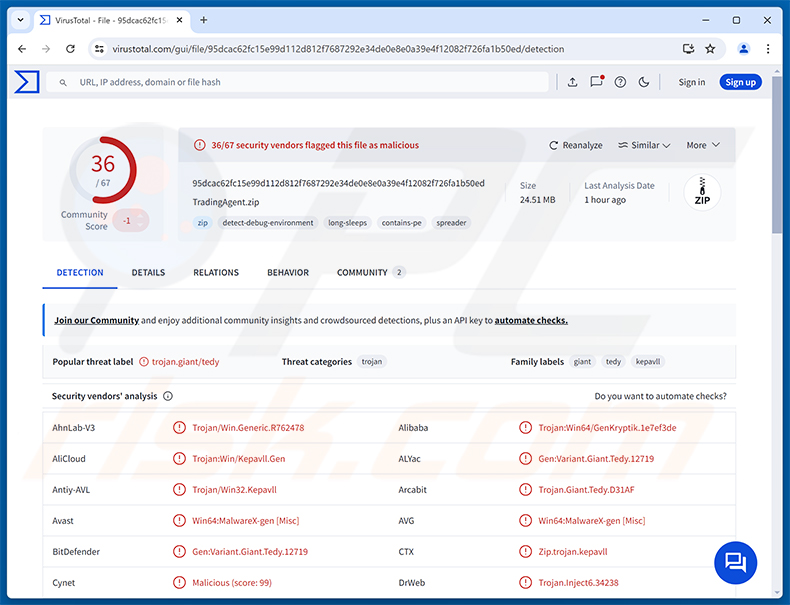
Task: Click ALYac detection Gen:Variant.Giant.Tedy.12719
Action: coord(596,459)
